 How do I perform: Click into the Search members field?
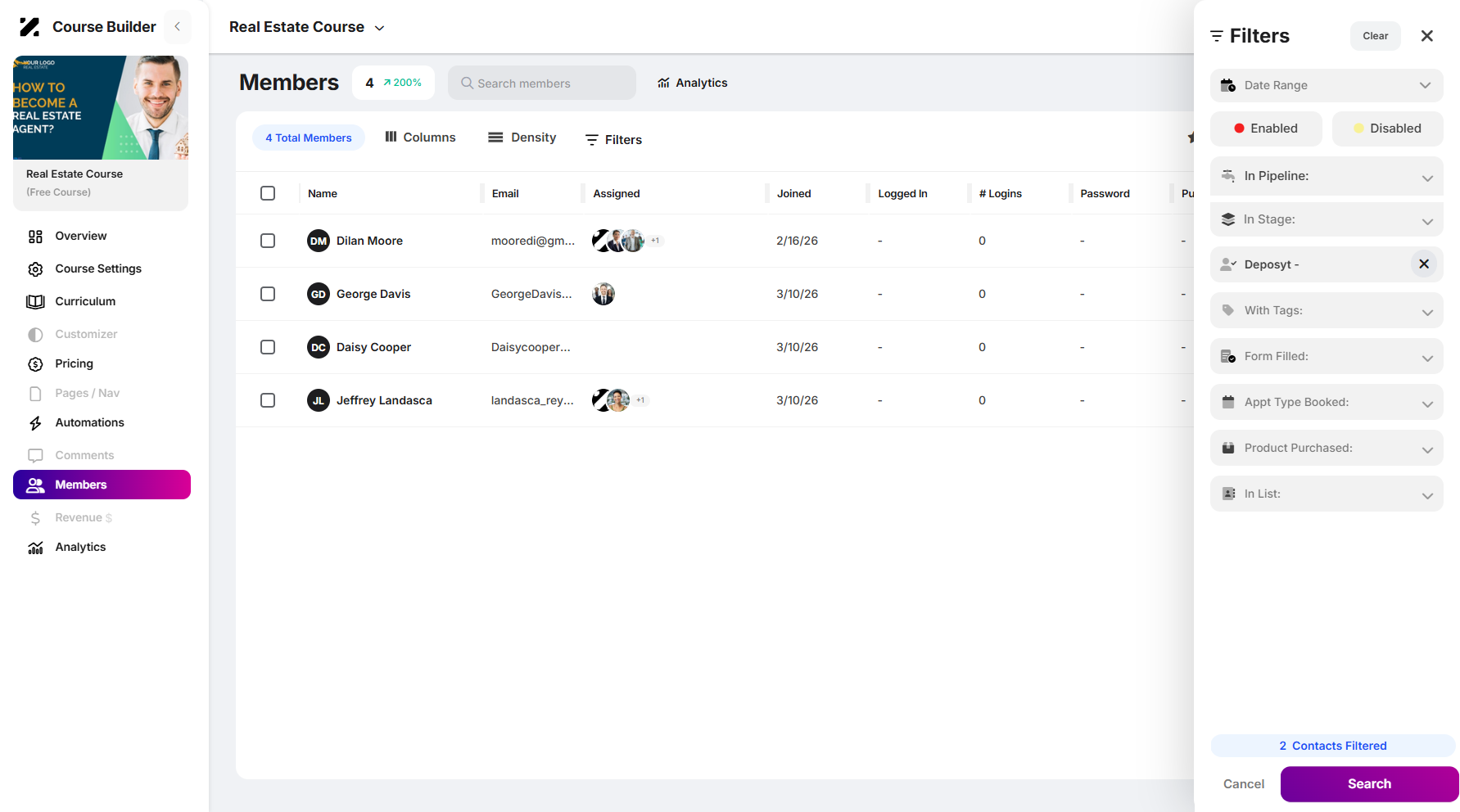tap(542, 83)
